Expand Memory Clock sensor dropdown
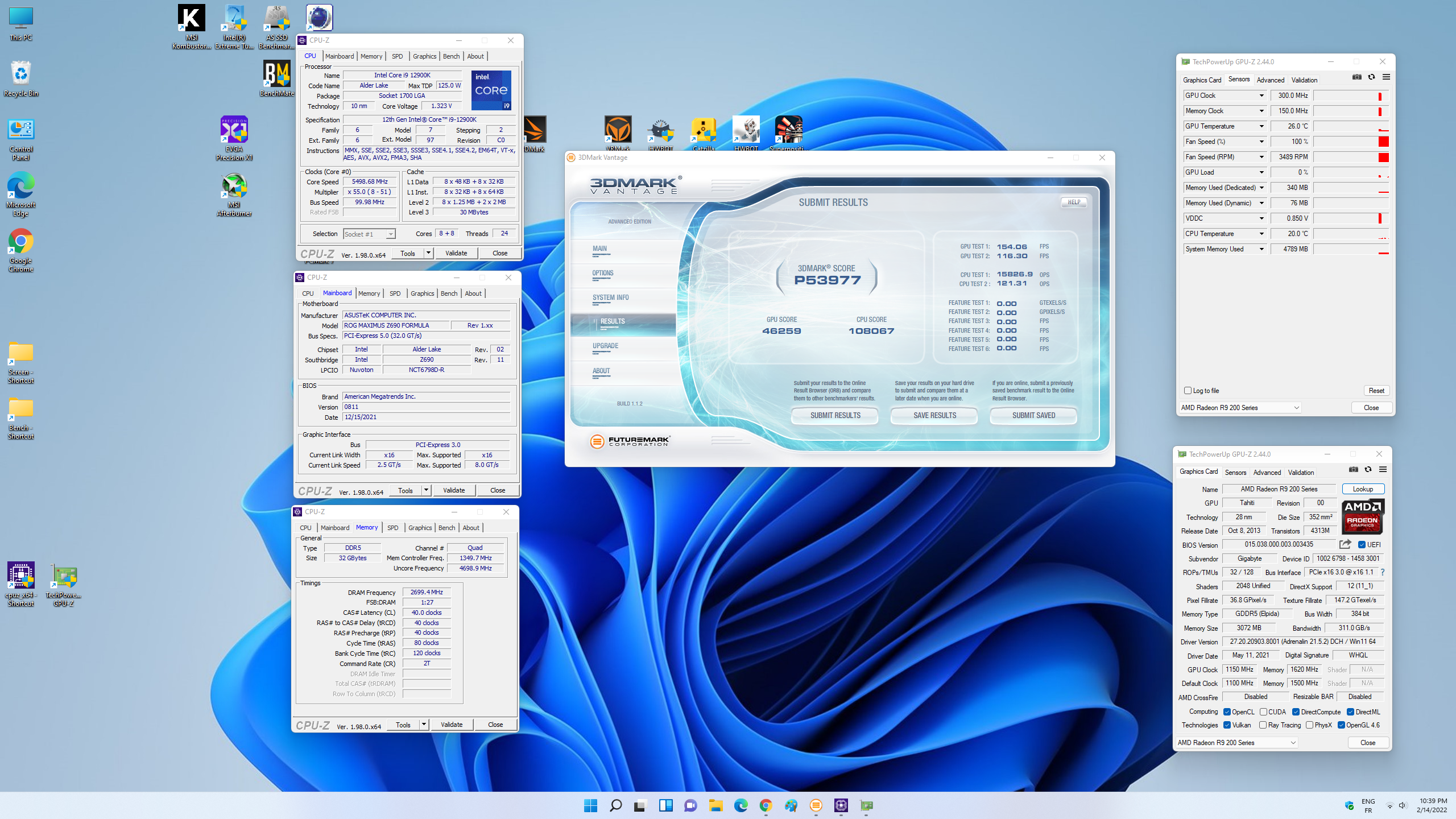 pyautogui.click(x=1261, y=111)
